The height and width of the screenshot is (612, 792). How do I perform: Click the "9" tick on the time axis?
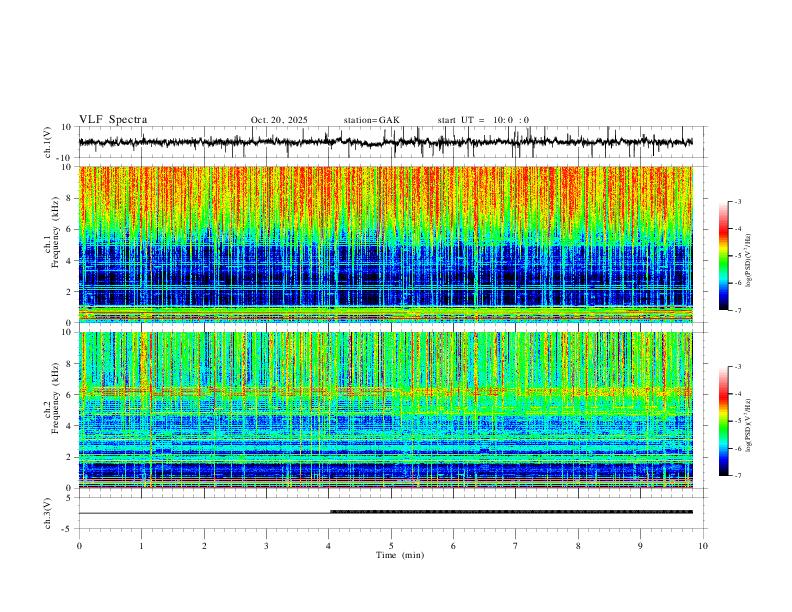coord(640,546)
